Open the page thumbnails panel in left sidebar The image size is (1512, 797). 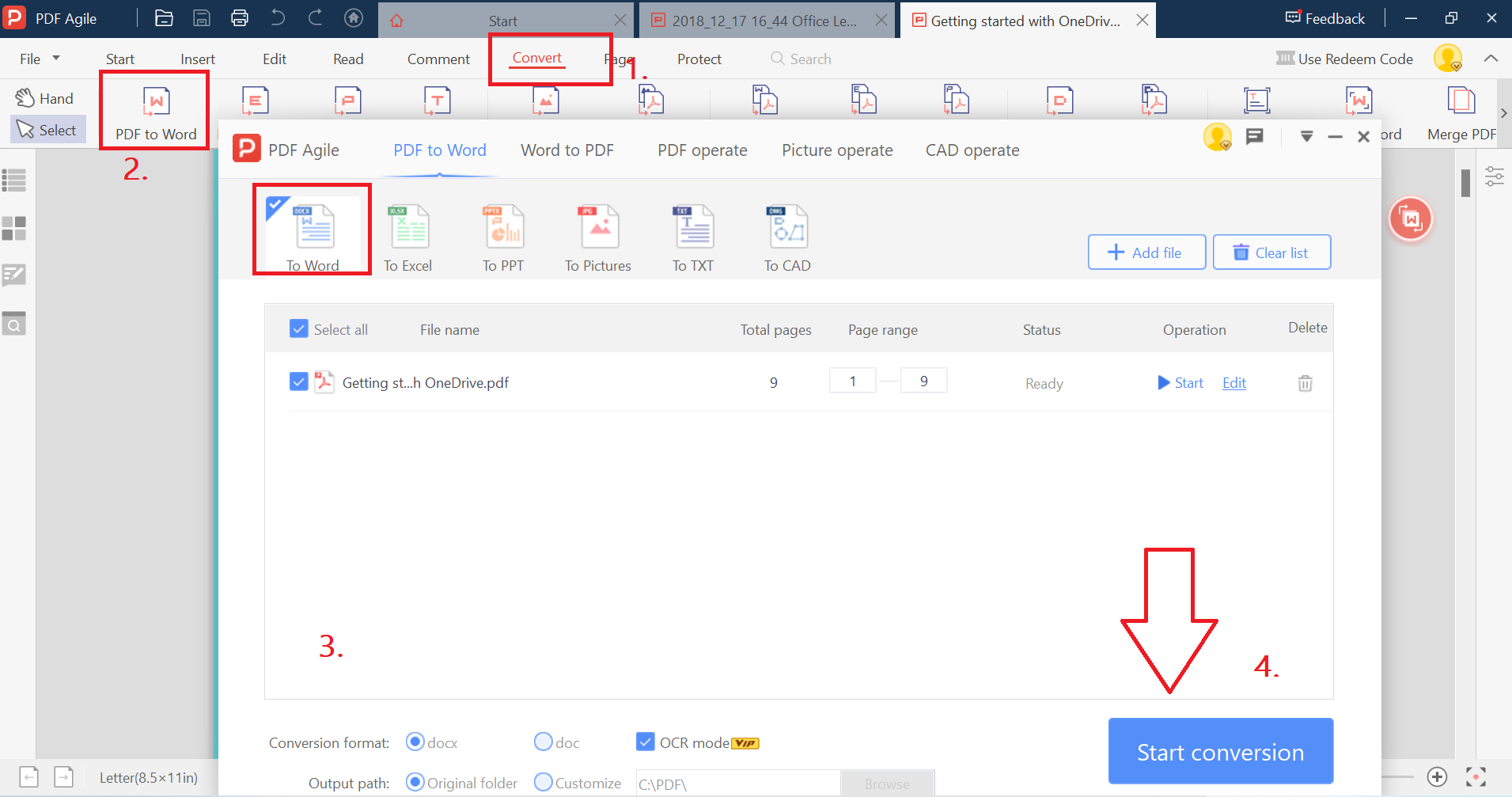pos(14,229)
